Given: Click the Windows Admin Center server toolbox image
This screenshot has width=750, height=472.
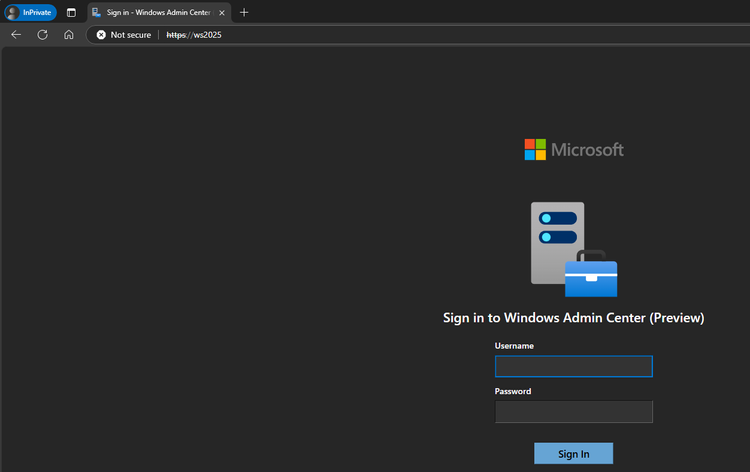Looking at the screenshot, I should [574, 249].
